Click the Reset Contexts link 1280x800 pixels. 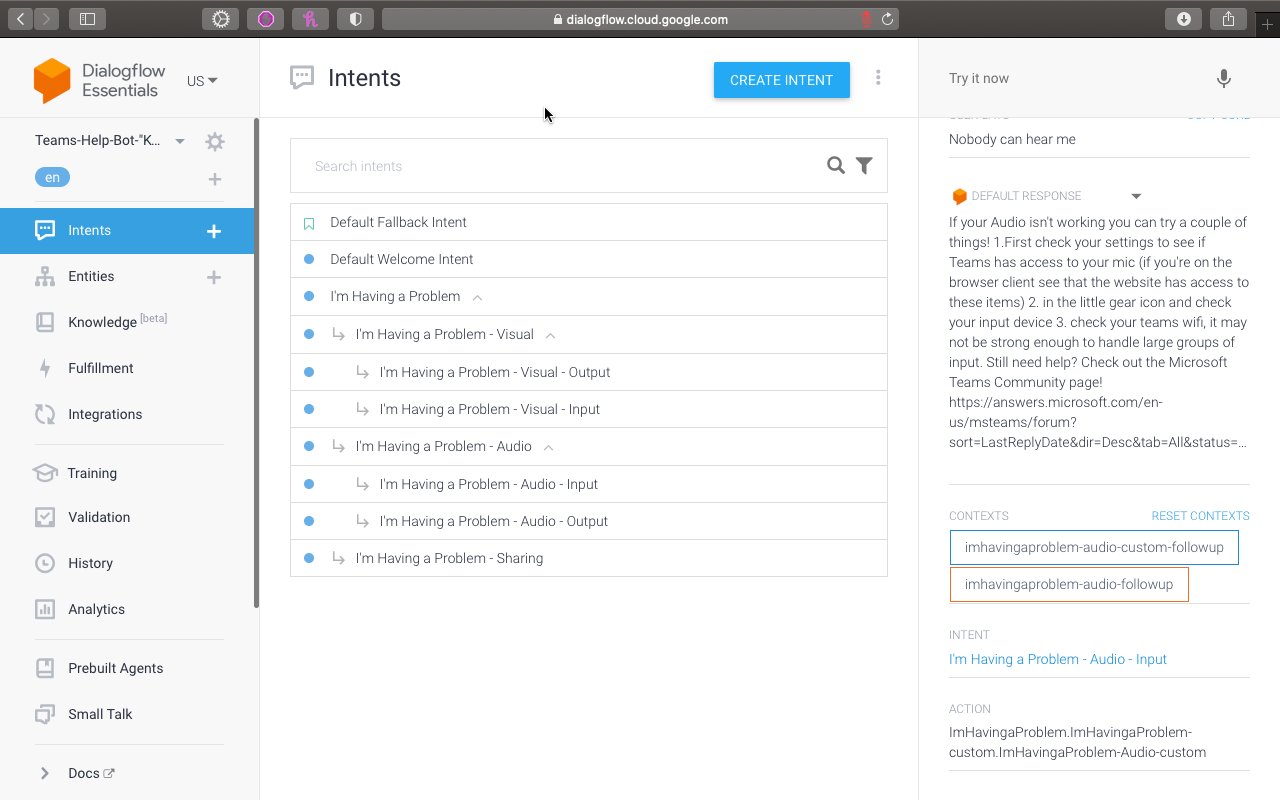pos(1200,516)
